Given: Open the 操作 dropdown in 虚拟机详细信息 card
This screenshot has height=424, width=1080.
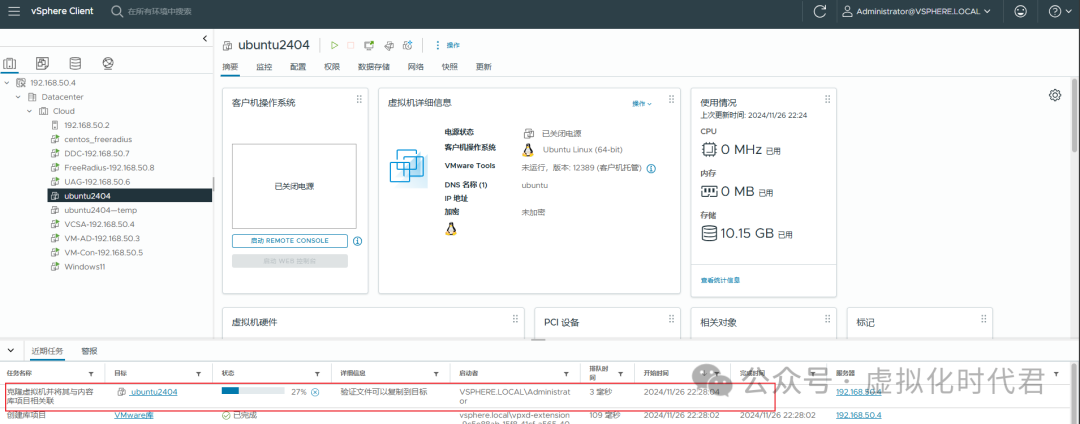Looking at the screenshot, I should pos(642,103).
